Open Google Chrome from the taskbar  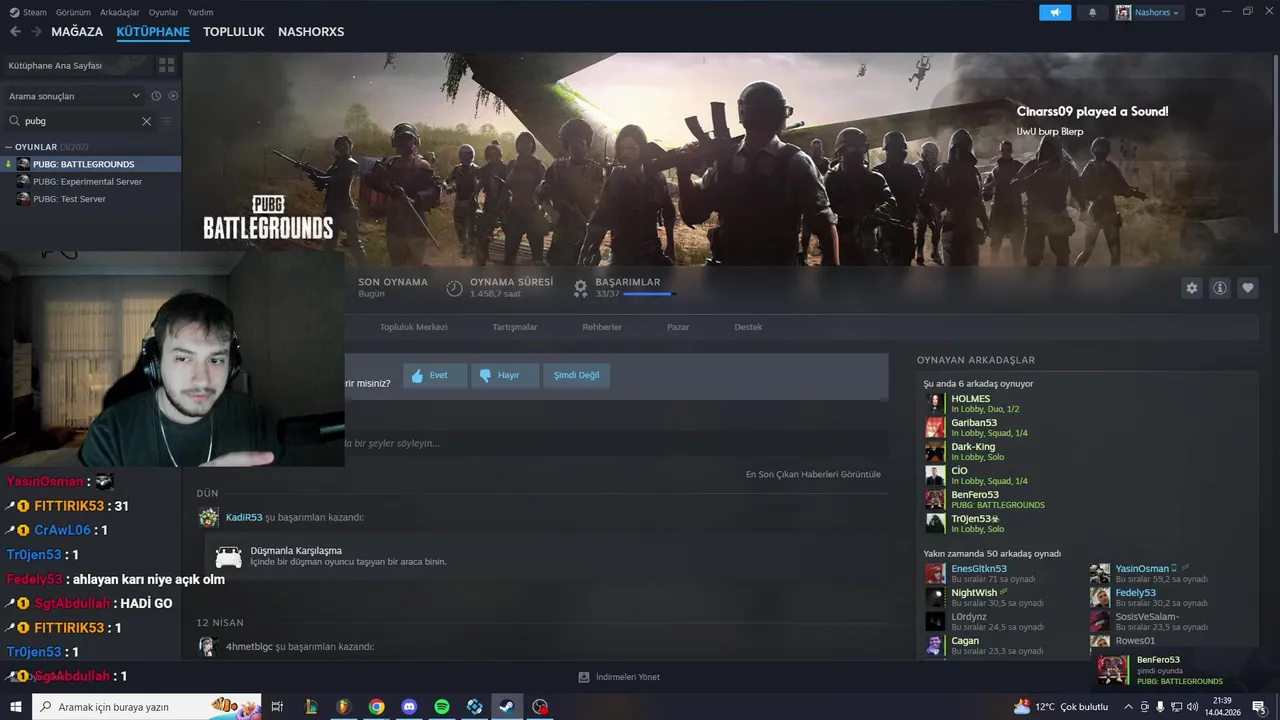click(x=376, y=706)
